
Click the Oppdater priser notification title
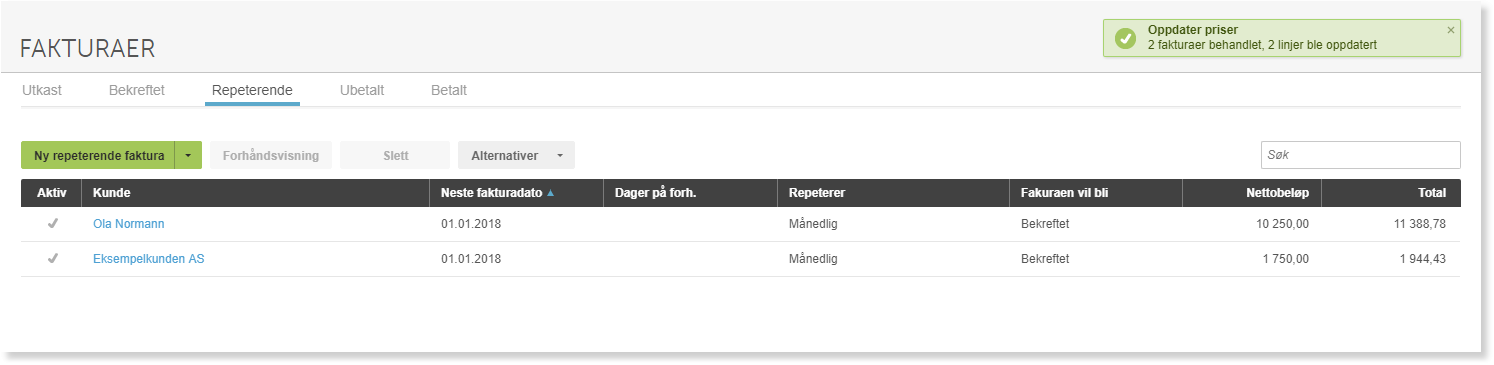coord(1192,30)
